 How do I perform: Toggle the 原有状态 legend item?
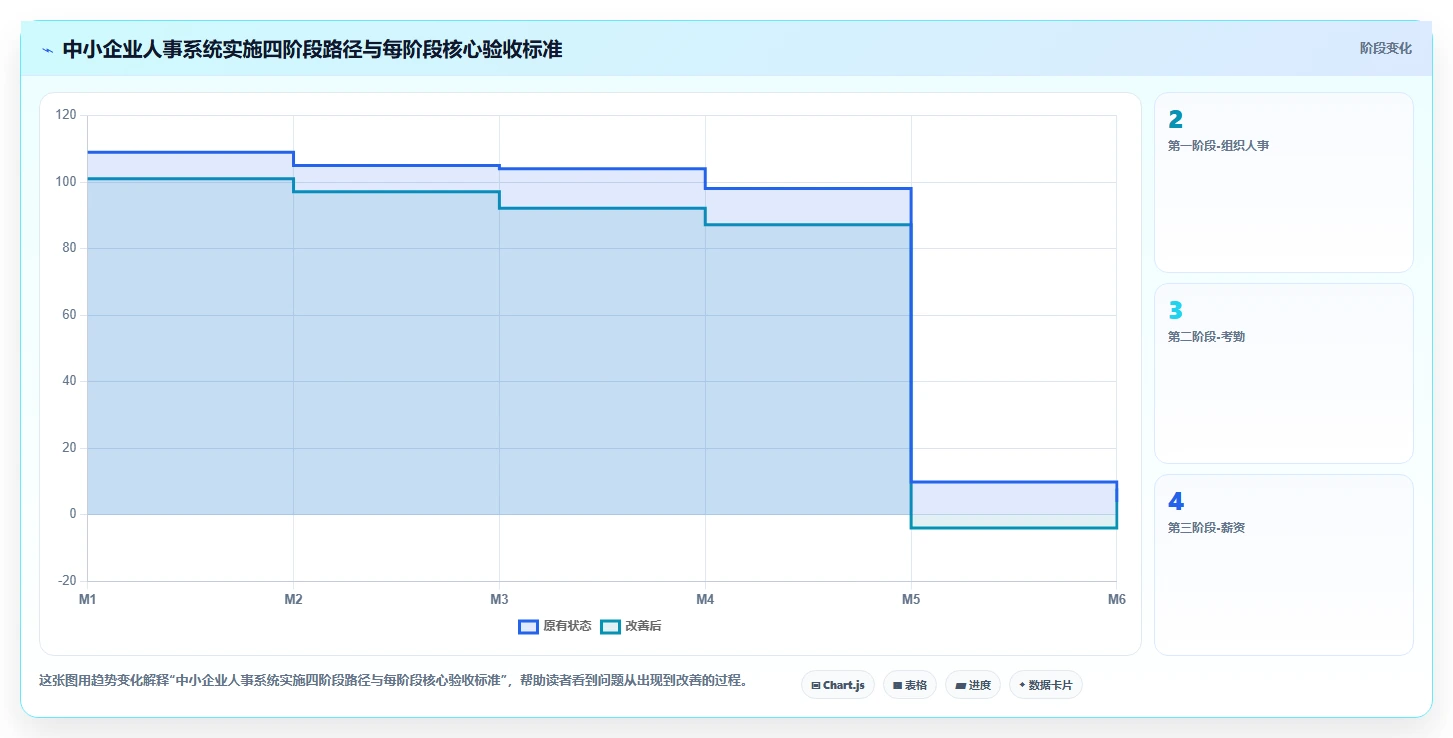(x=555, y=626)
